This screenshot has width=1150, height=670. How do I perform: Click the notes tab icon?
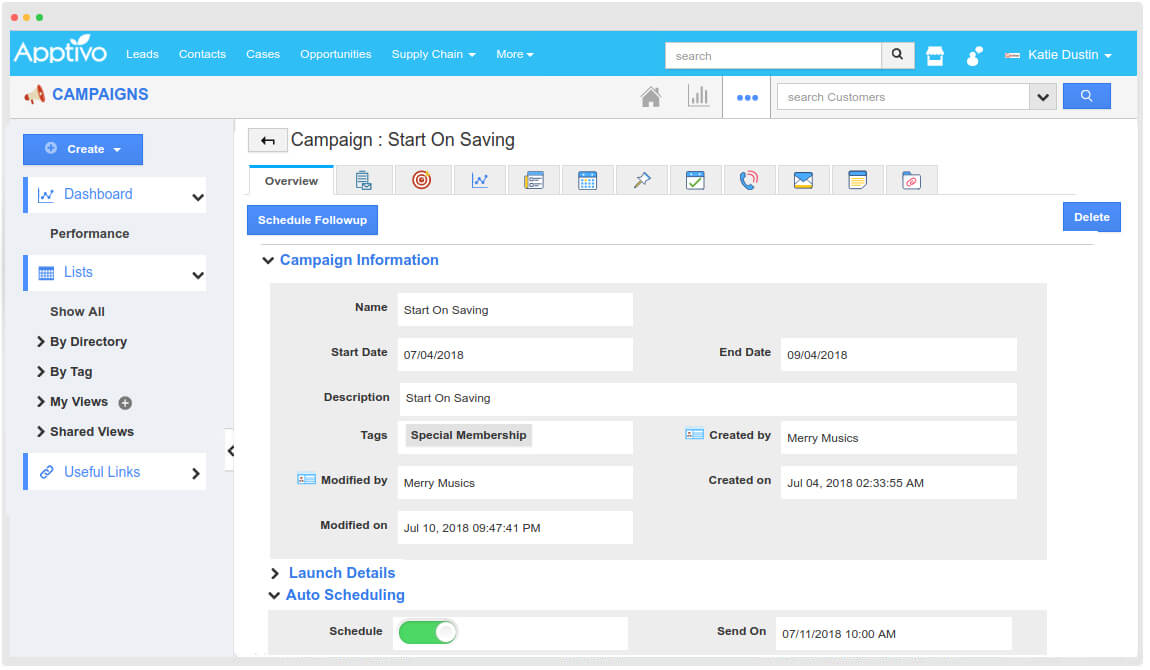click(858, 179)
